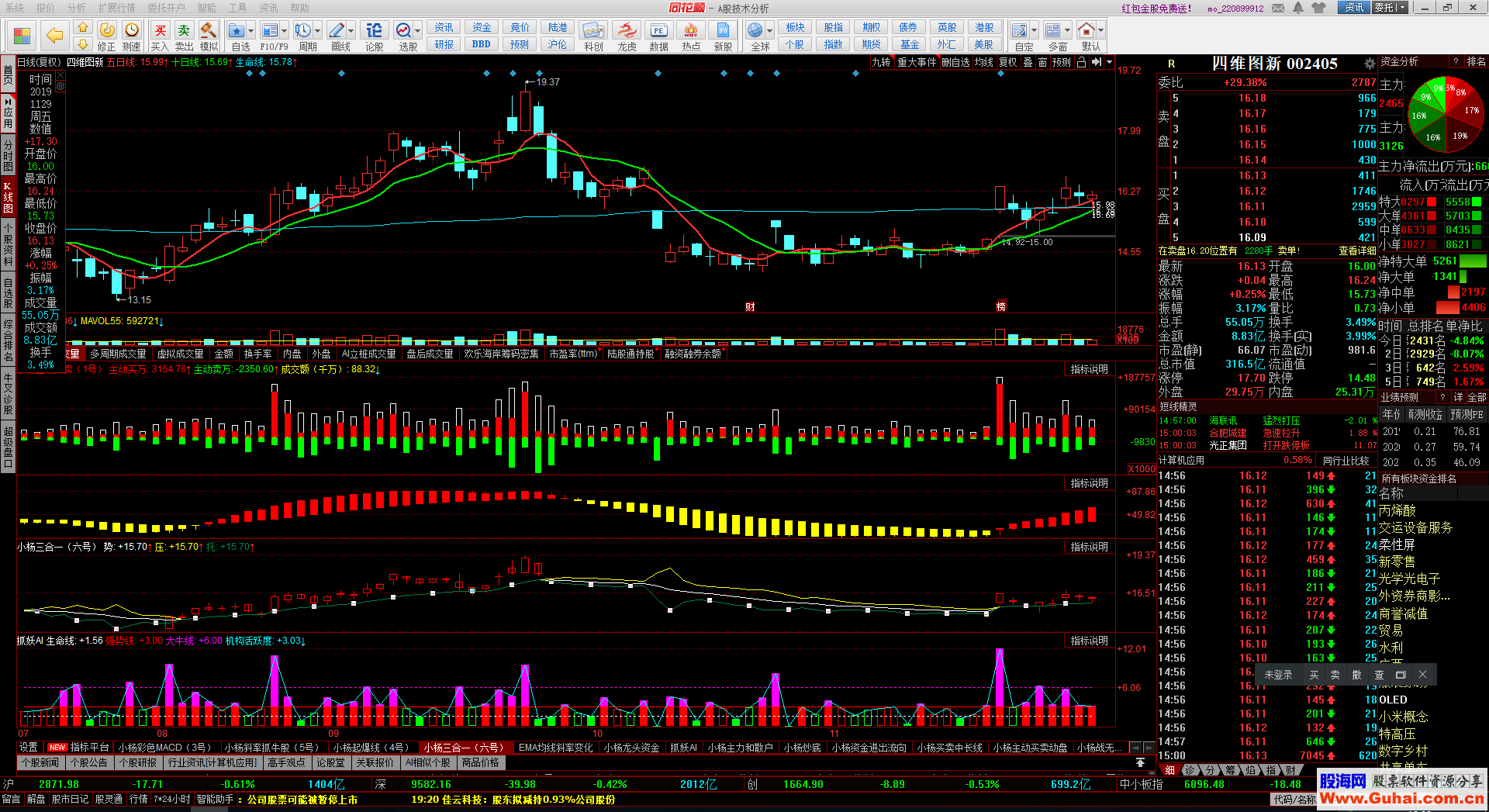Click the 默认 home layout icon
The image size is (1489, 812).
(1087, 36)
